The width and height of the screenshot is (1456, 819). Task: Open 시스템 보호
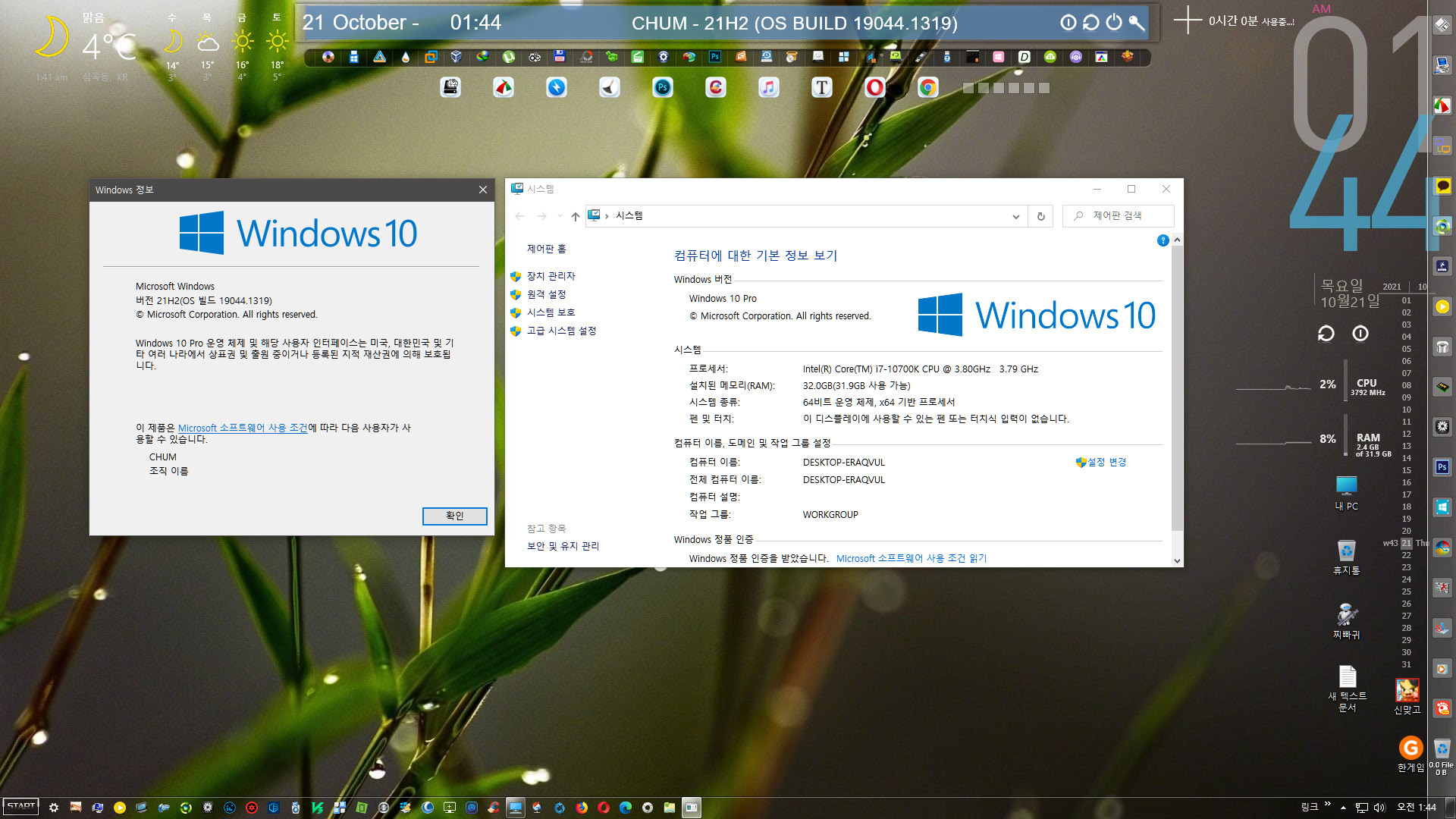(x=551, y=312)
